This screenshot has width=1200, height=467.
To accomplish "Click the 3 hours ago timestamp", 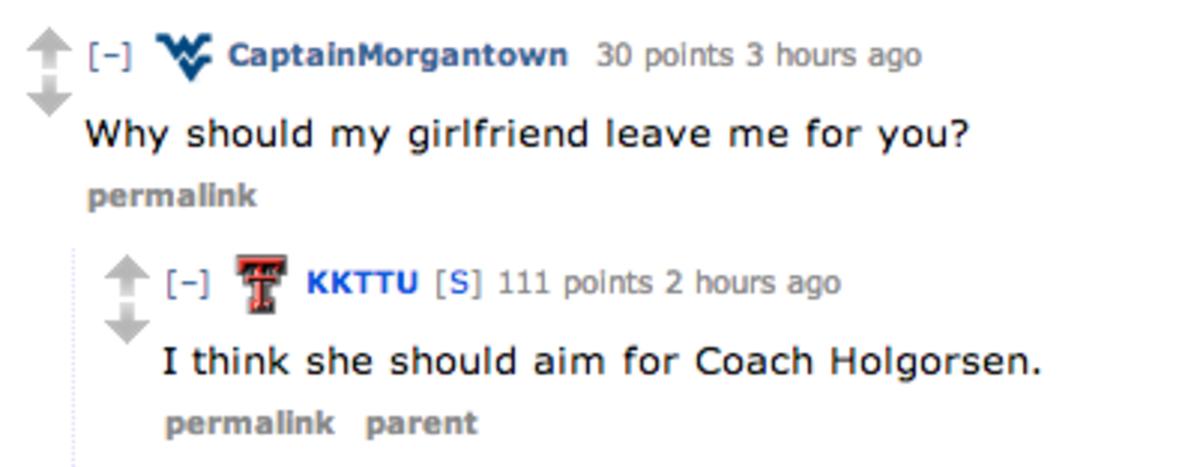I will tap(832, 55).
